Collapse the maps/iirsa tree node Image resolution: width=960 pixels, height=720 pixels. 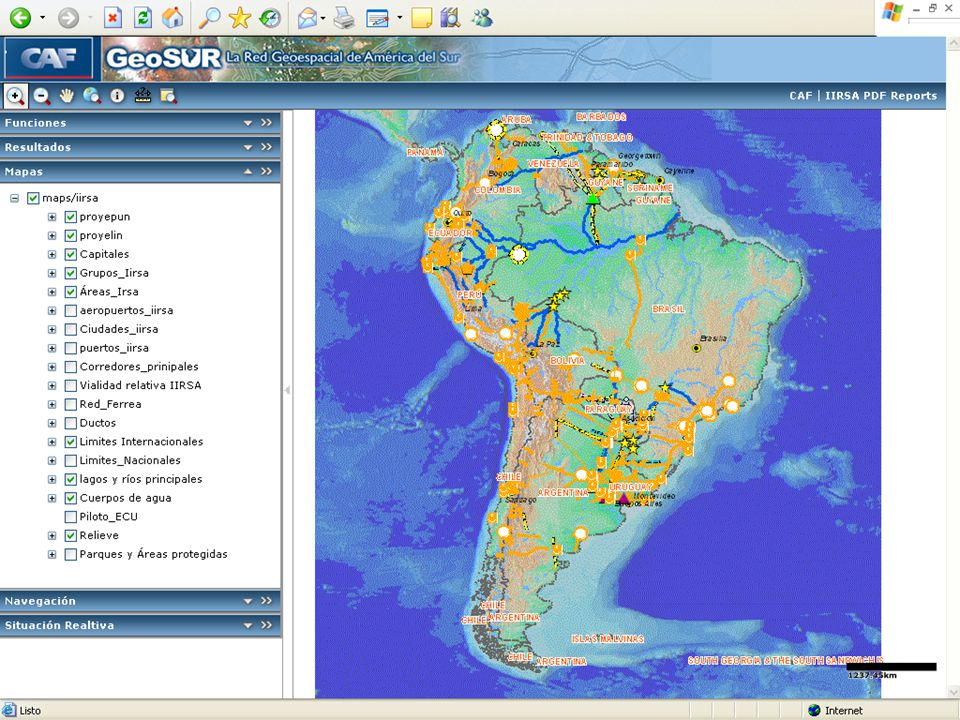(x=14, y=198)
